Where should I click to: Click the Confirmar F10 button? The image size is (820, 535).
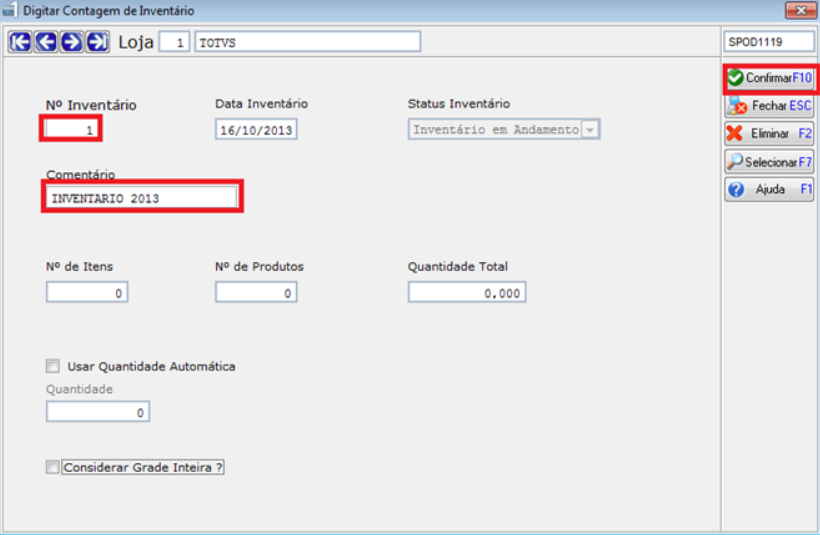769,78
